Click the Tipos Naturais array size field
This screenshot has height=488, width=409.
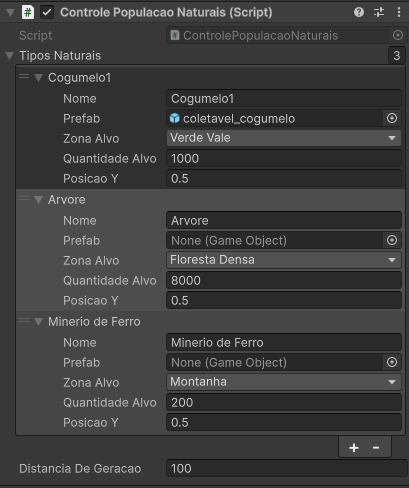[x=397, y=55]
